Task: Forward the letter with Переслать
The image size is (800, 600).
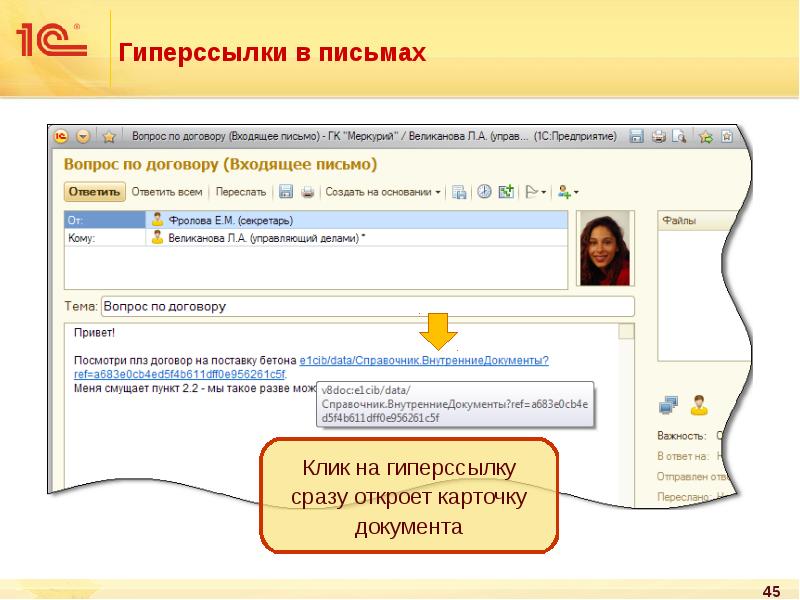Action: (240, 191)
